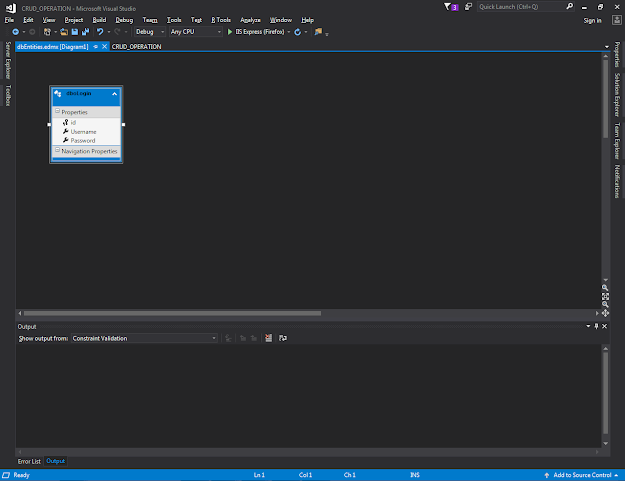The height and width of the screenshot is (481, 625).
Task: Switch to the Error List tab
Action: tap(29, 461)
